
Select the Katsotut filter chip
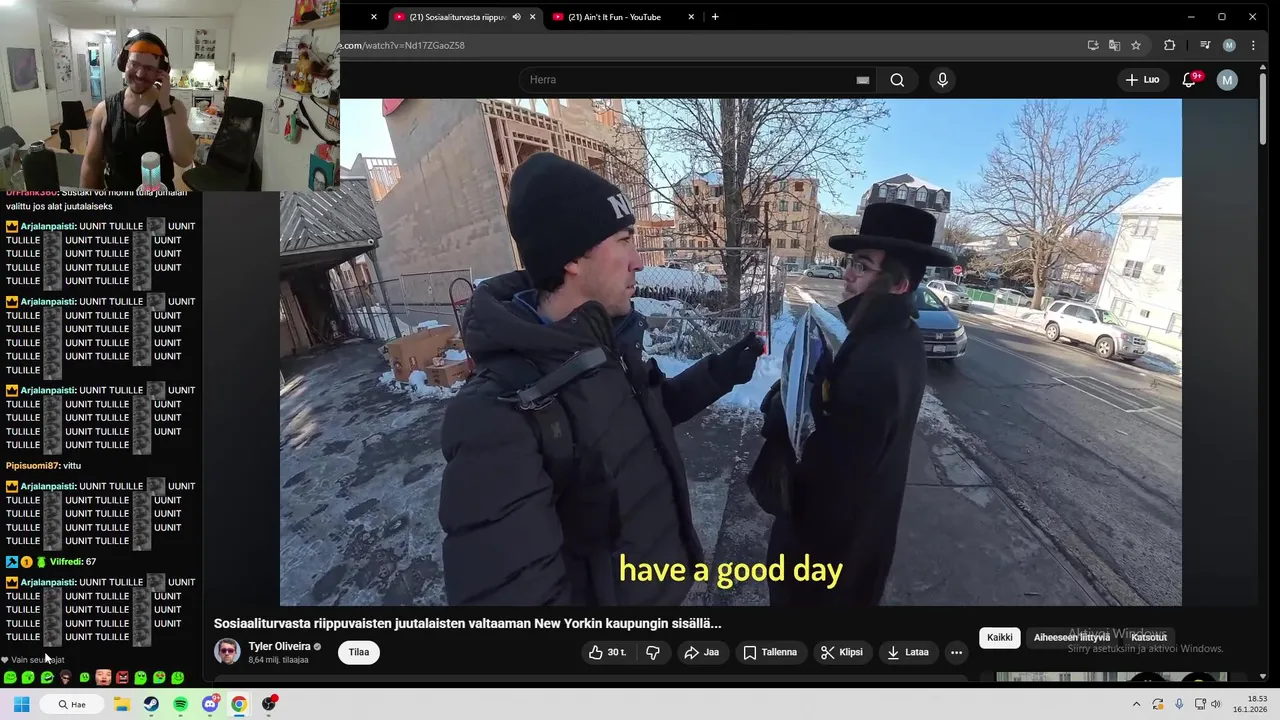1149,638
